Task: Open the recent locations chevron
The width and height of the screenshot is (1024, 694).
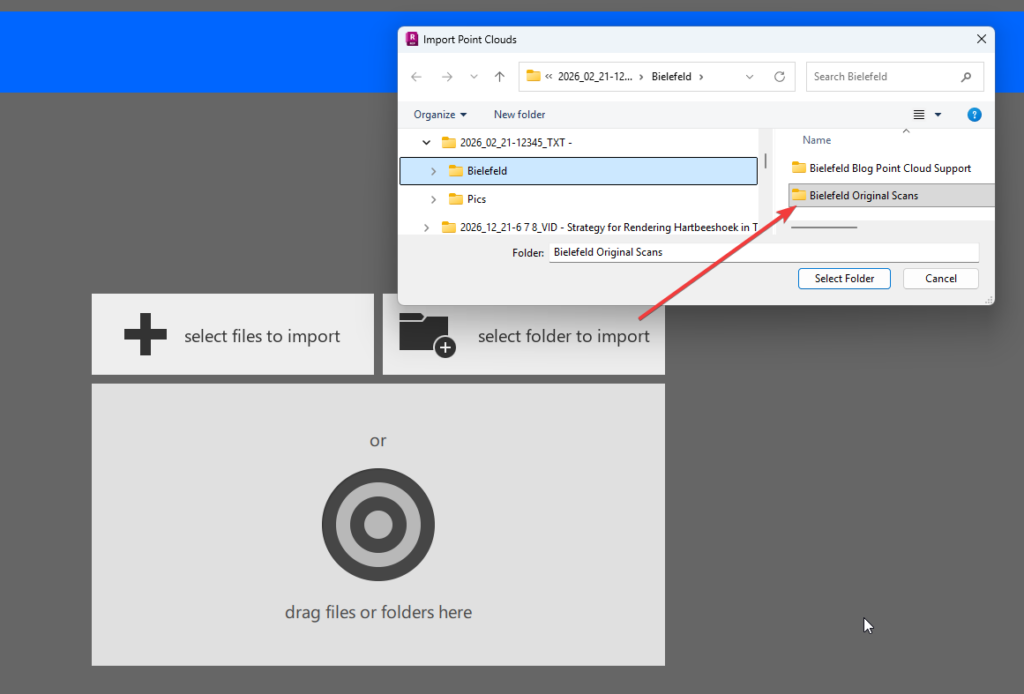Action: 473,77
